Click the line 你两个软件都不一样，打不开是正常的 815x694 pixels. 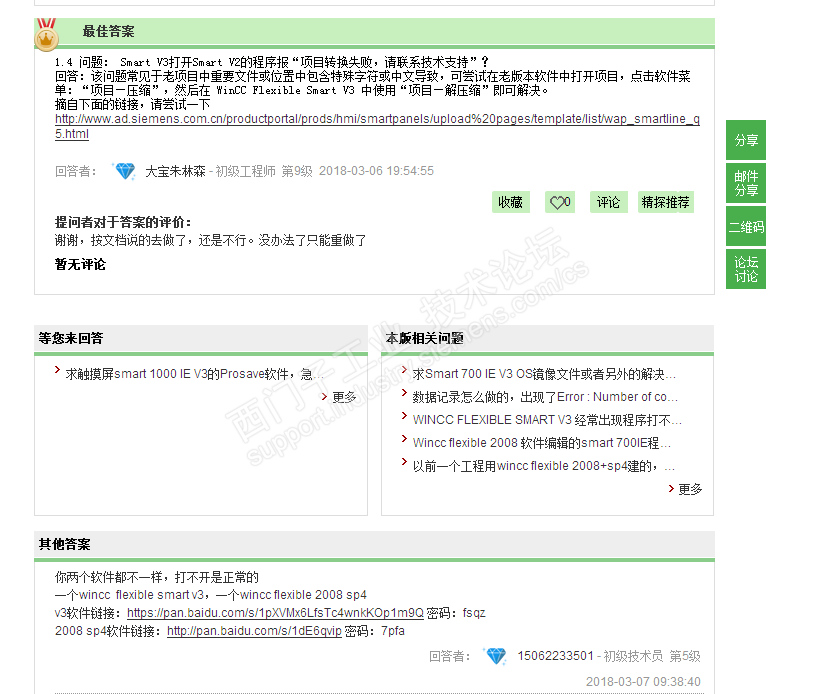pyautogui.click(x=156, y=577)
